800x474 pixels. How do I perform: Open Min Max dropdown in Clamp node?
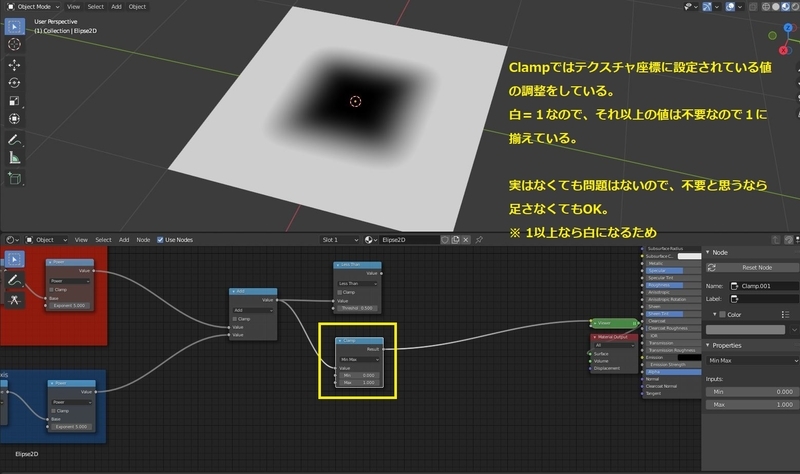pos(360,360)
